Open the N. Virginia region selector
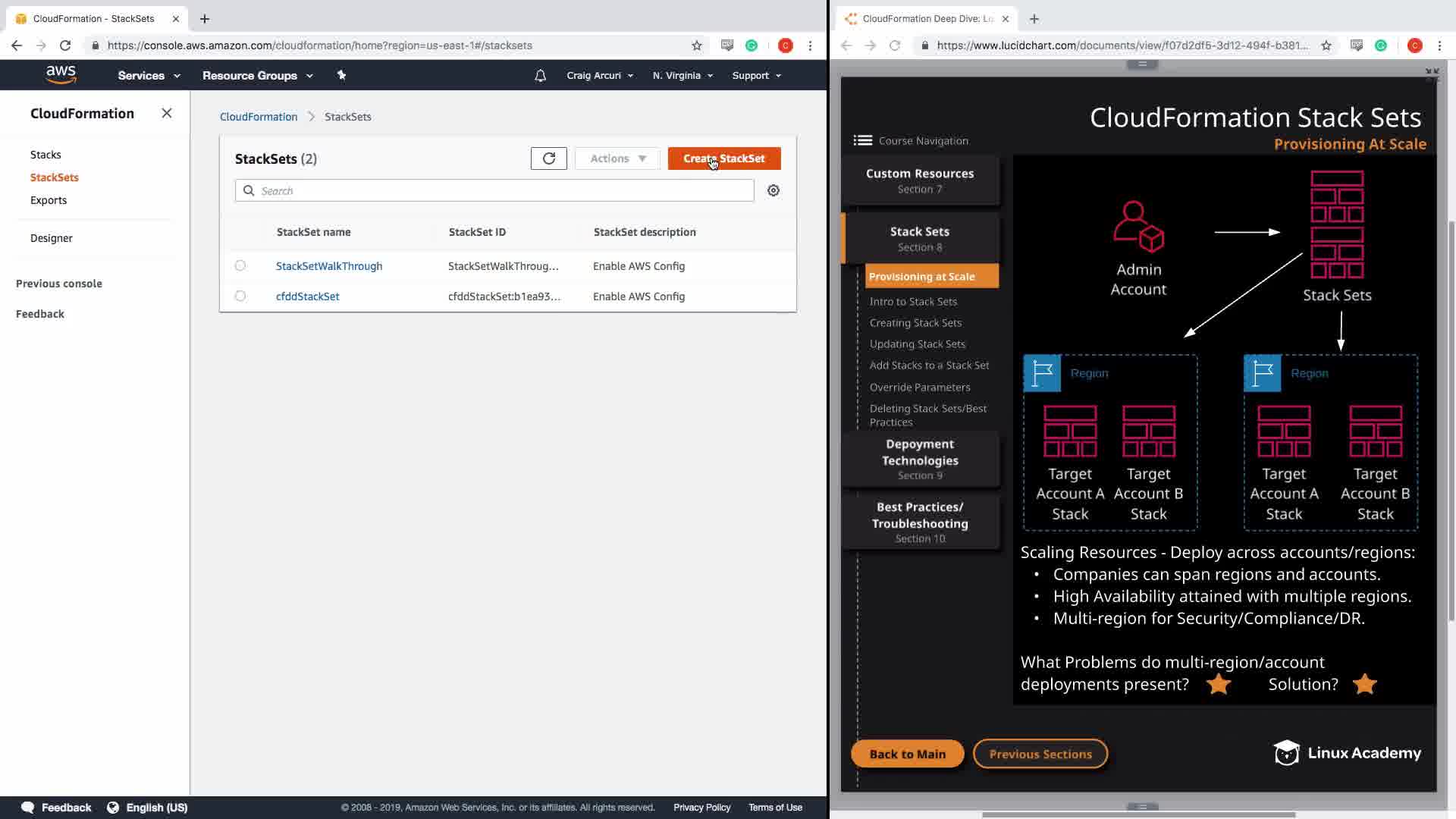 [682, 76]
